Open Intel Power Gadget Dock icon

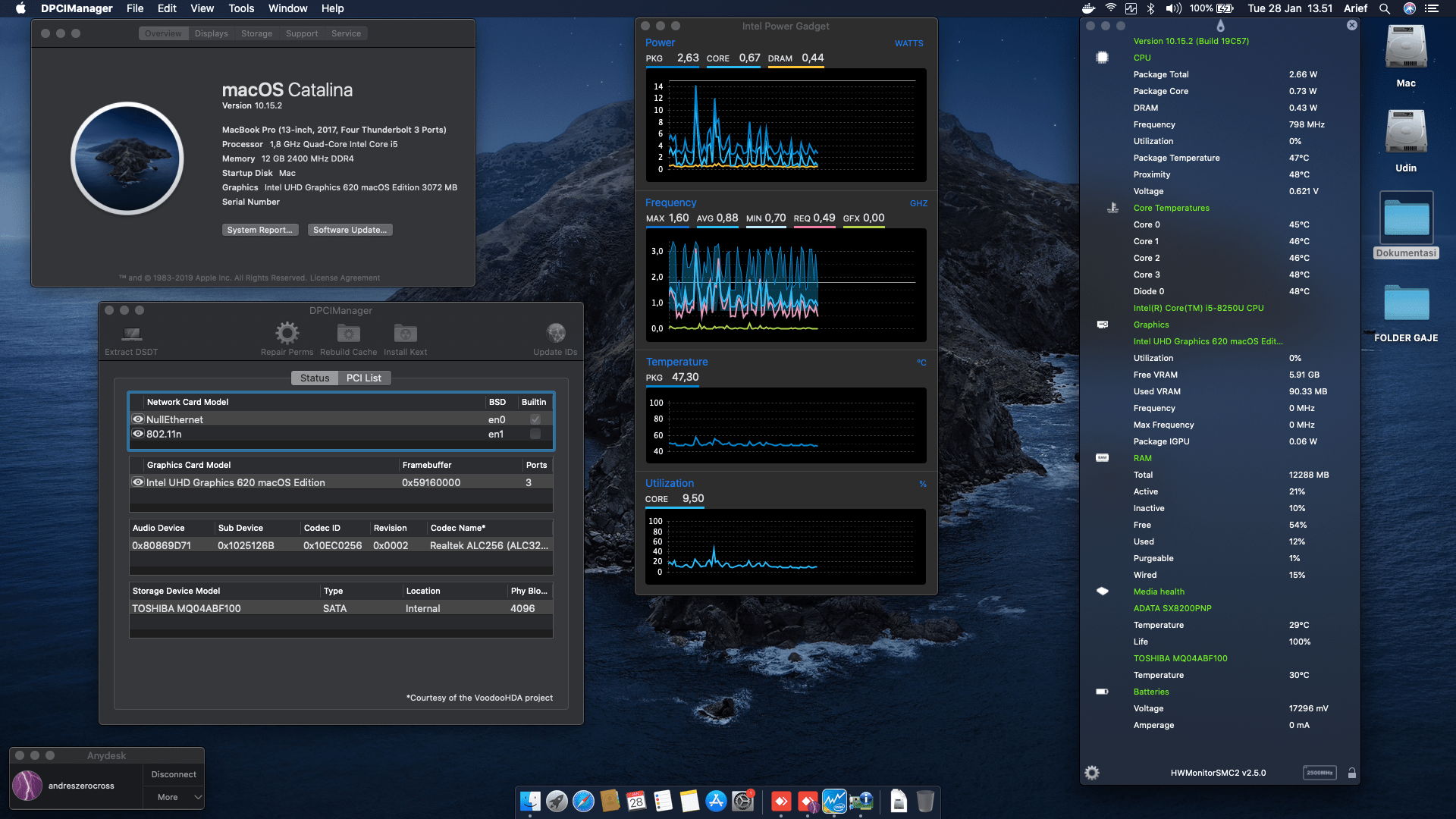pos(834,801)
